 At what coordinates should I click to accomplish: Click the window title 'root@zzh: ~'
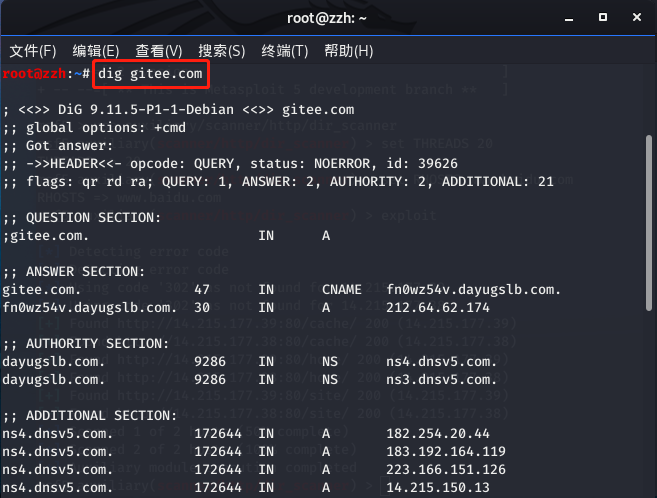click(x=327, y=18)
